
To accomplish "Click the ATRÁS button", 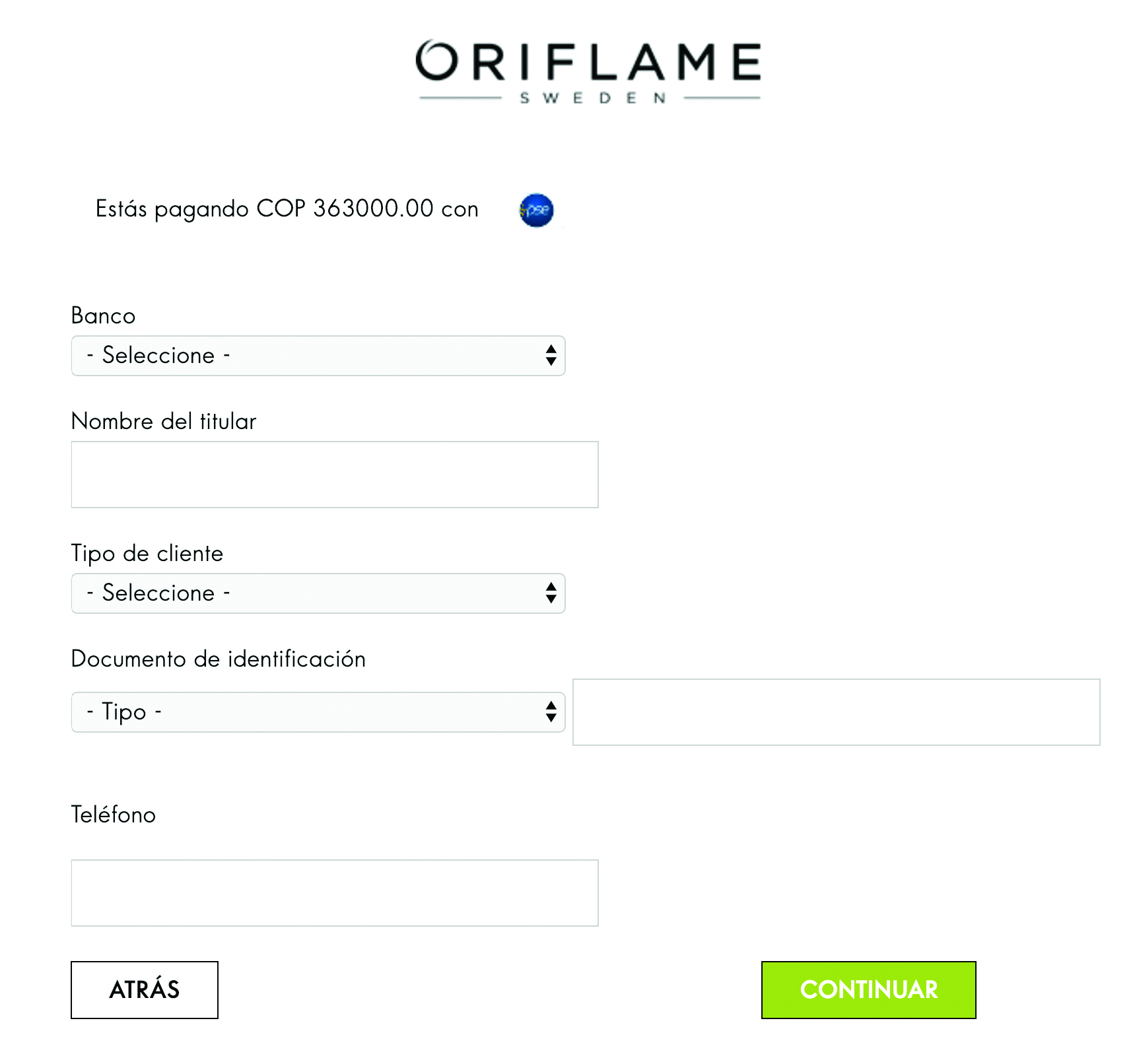I will pyautogui.click(x=145, y=990).
